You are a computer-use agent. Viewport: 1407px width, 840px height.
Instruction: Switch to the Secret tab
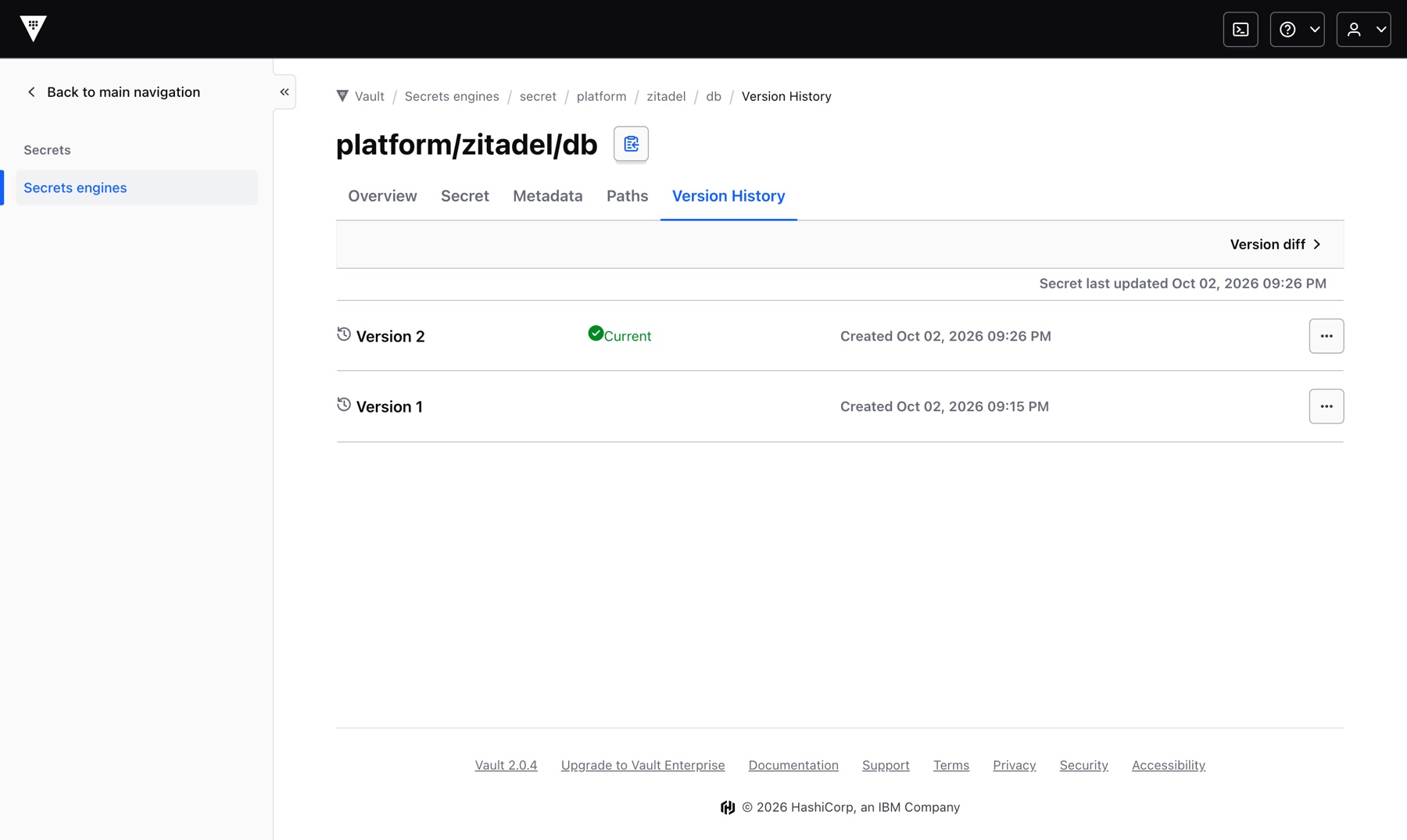click(x=465, y=196)
